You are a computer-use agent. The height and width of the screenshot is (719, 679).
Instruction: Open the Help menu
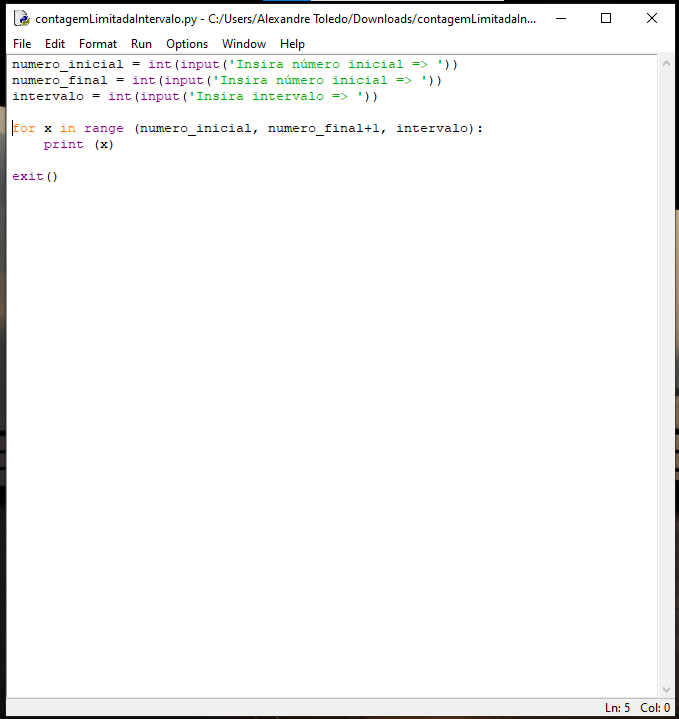click(292, 44)
